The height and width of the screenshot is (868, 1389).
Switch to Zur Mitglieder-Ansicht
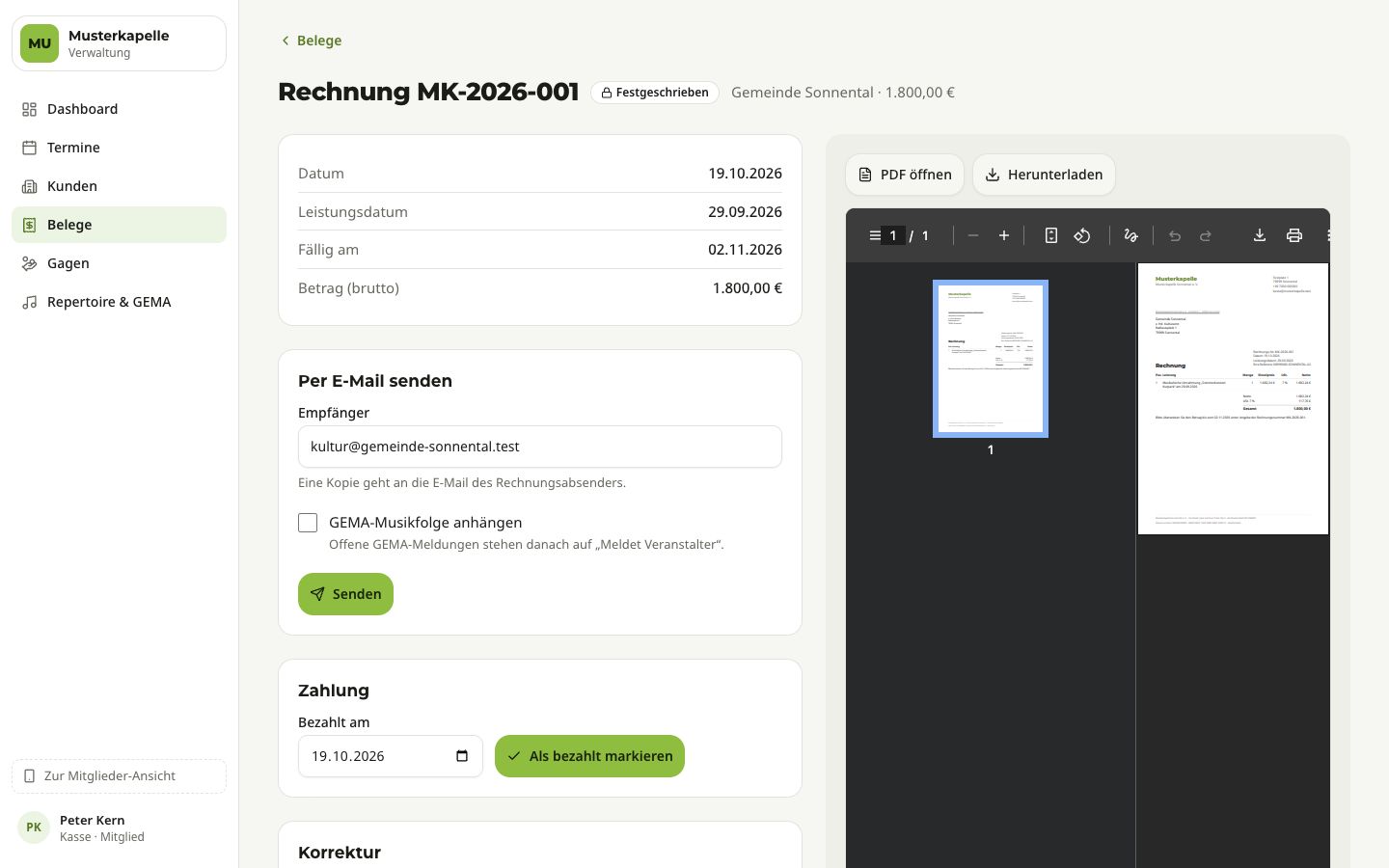pyautogui.click(x=120, y=776)
